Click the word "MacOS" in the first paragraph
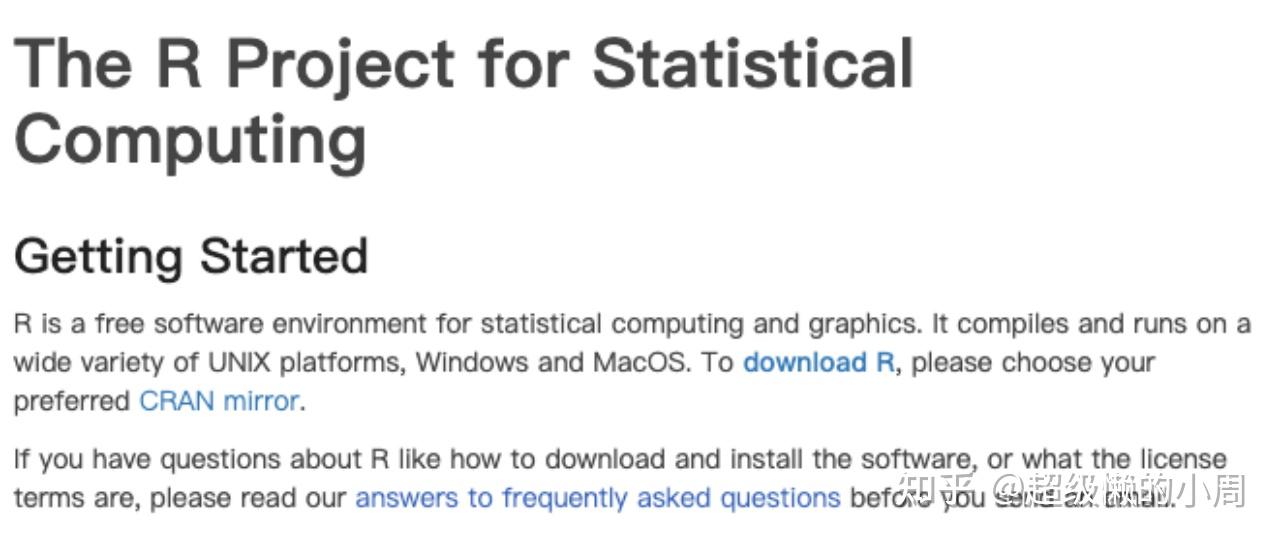The height and width of the screenshot is (540, 1280). (640, 362)
